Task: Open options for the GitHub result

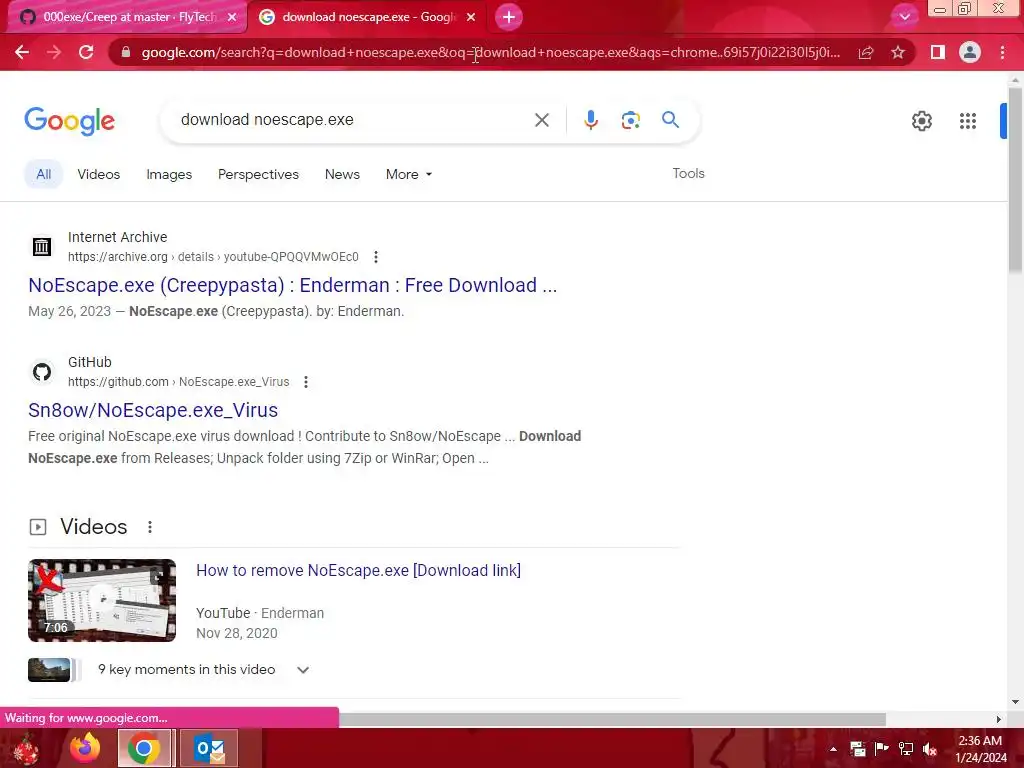Action: pos(306,381)
